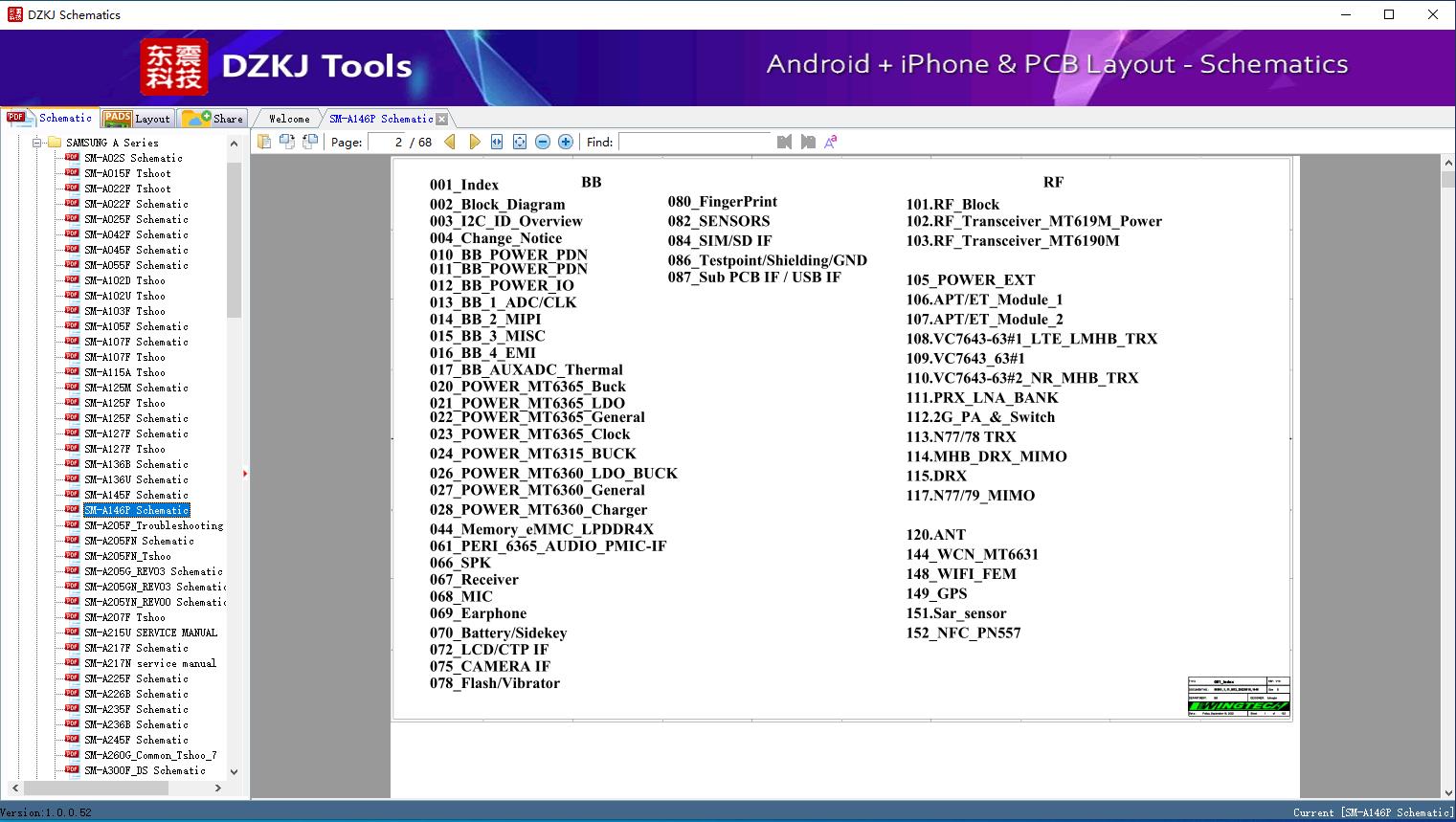This screenshot has height=822, width=1456.
Task: Go to next page using right arrow
Action: pyautogui.click(x=474, y=142)
